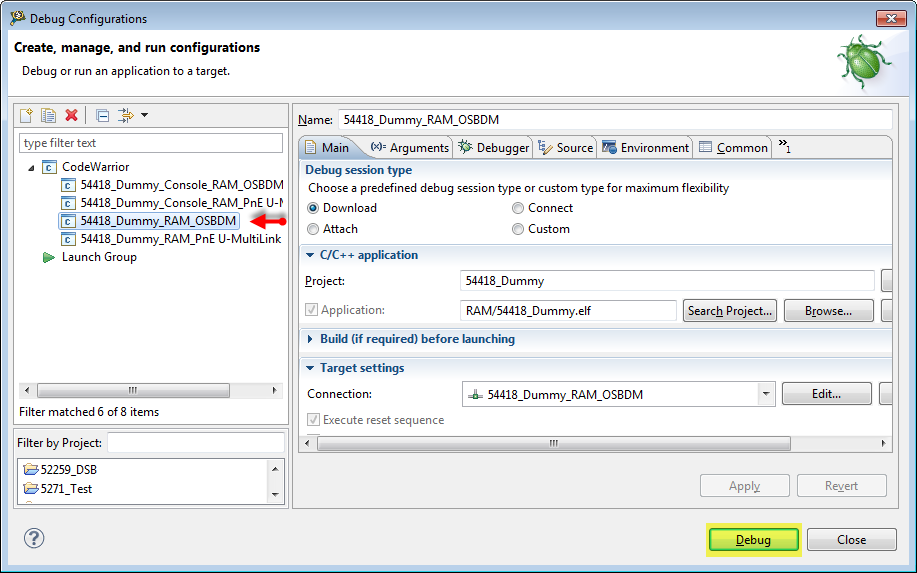917x573 pixels.
Task: Click the New launch configuration icon
Action: click(x=26, y=115)
